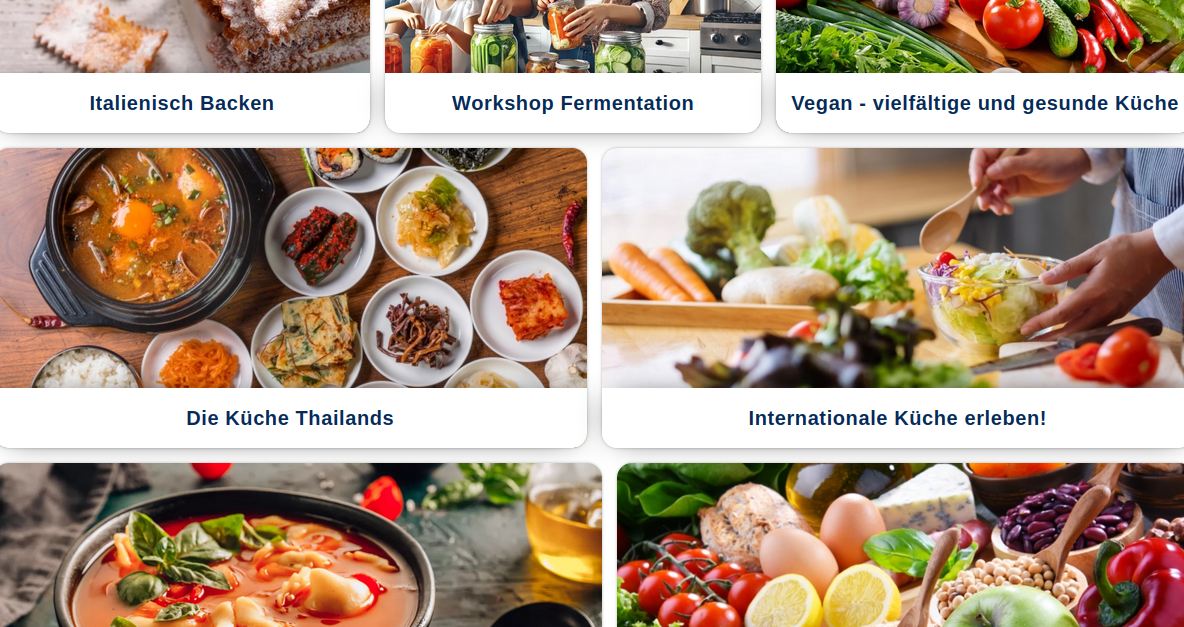Screen dimensions: 1184x627
Task: Click the broccoli in Internationale Küche image
Action: pyautogui.click(x=729, y=224)
